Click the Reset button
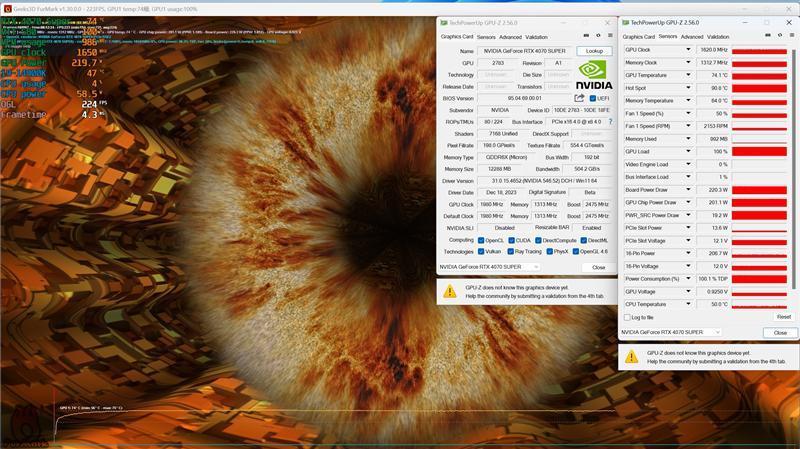 (784, 317)
